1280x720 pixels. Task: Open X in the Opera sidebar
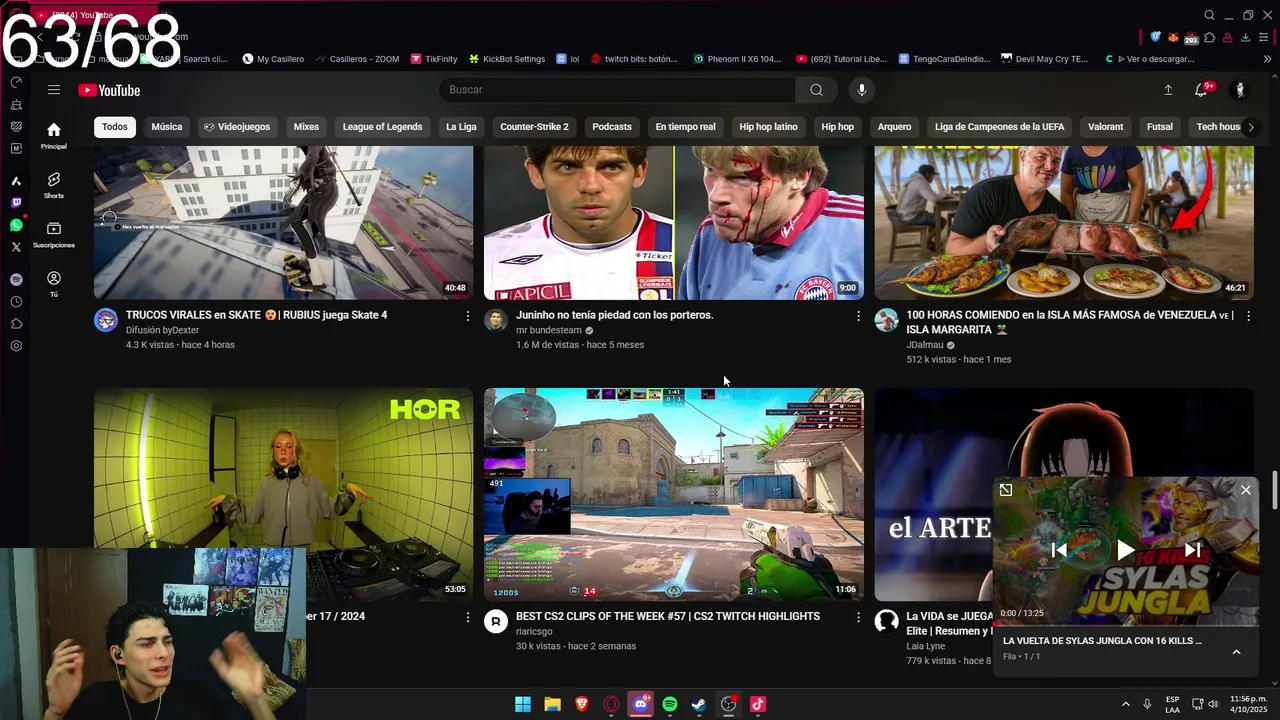coord(16,247)
